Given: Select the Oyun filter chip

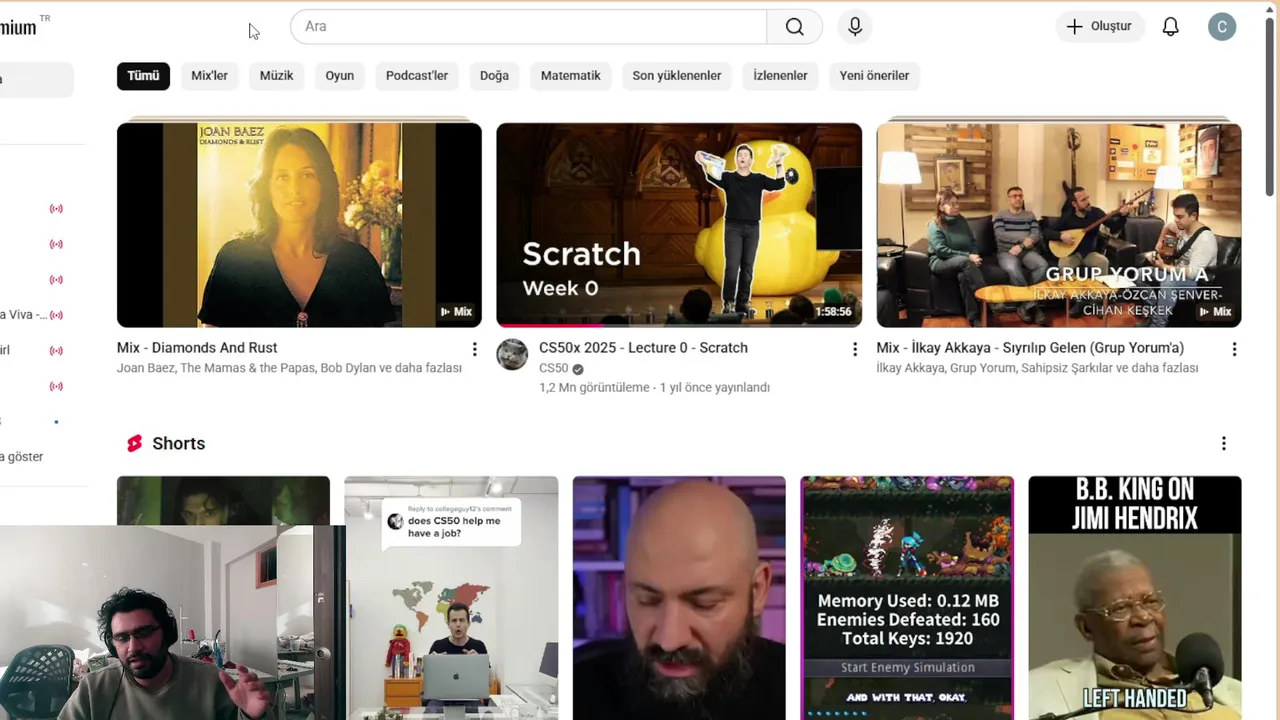Looking at the screenshot, I should click(340, 76).
